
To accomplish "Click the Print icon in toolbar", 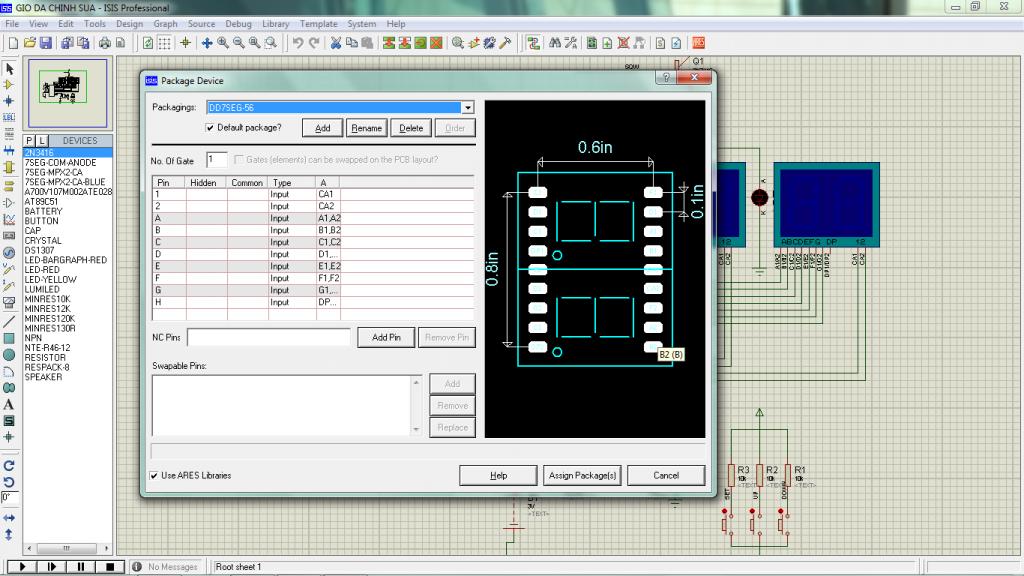I will tap(104, 43).
